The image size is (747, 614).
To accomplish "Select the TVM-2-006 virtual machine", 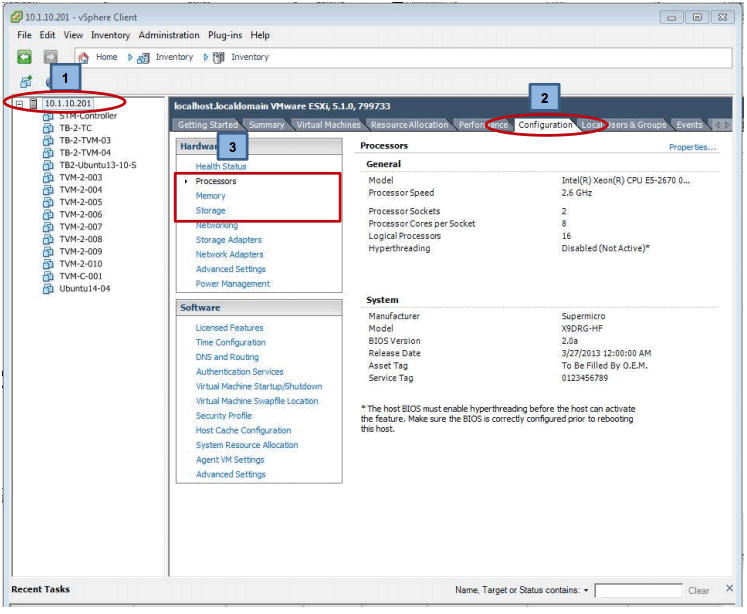I will coord(81,215).
